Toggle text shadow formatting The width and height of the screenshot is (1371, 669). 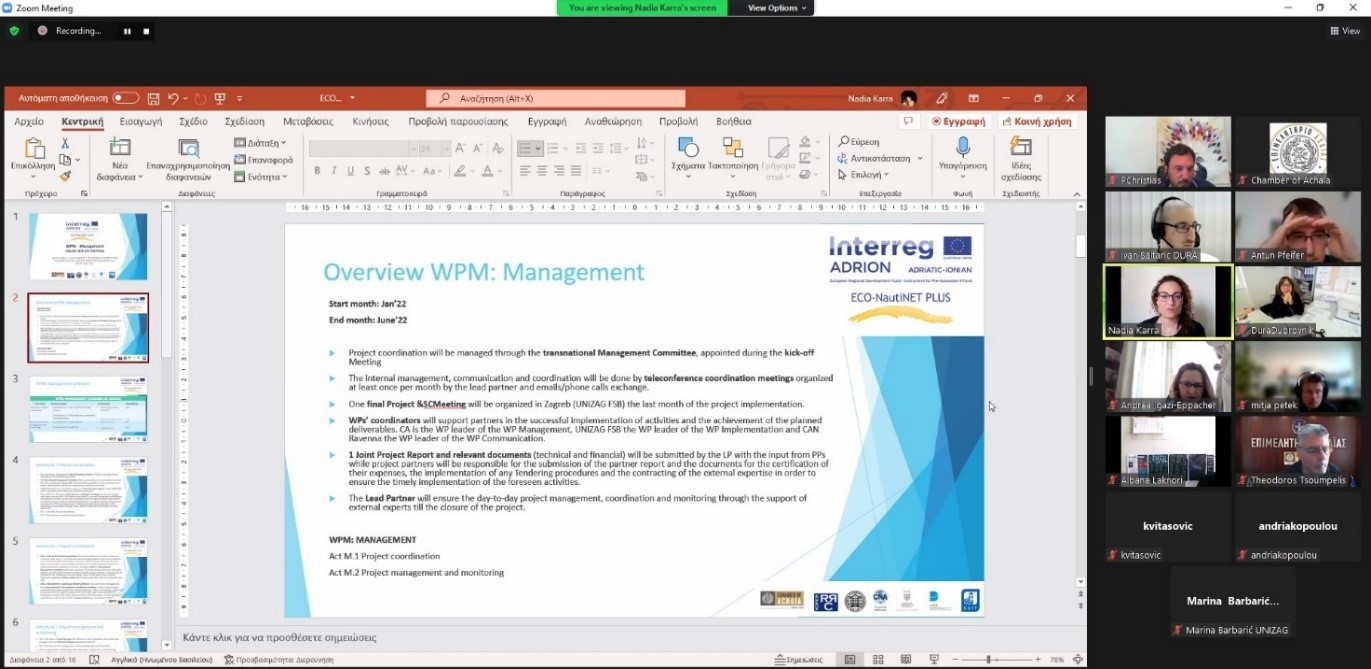point(365,171)
